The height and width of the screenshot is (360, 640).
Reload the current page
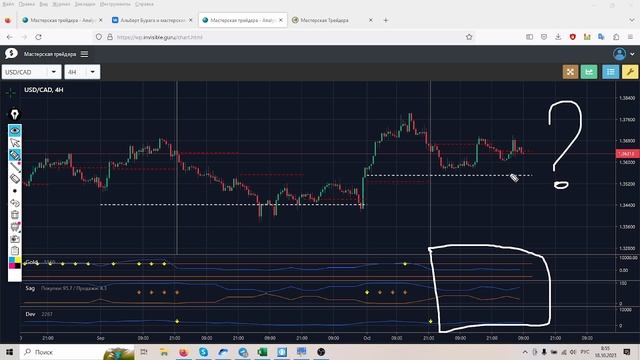coord(38,37)
